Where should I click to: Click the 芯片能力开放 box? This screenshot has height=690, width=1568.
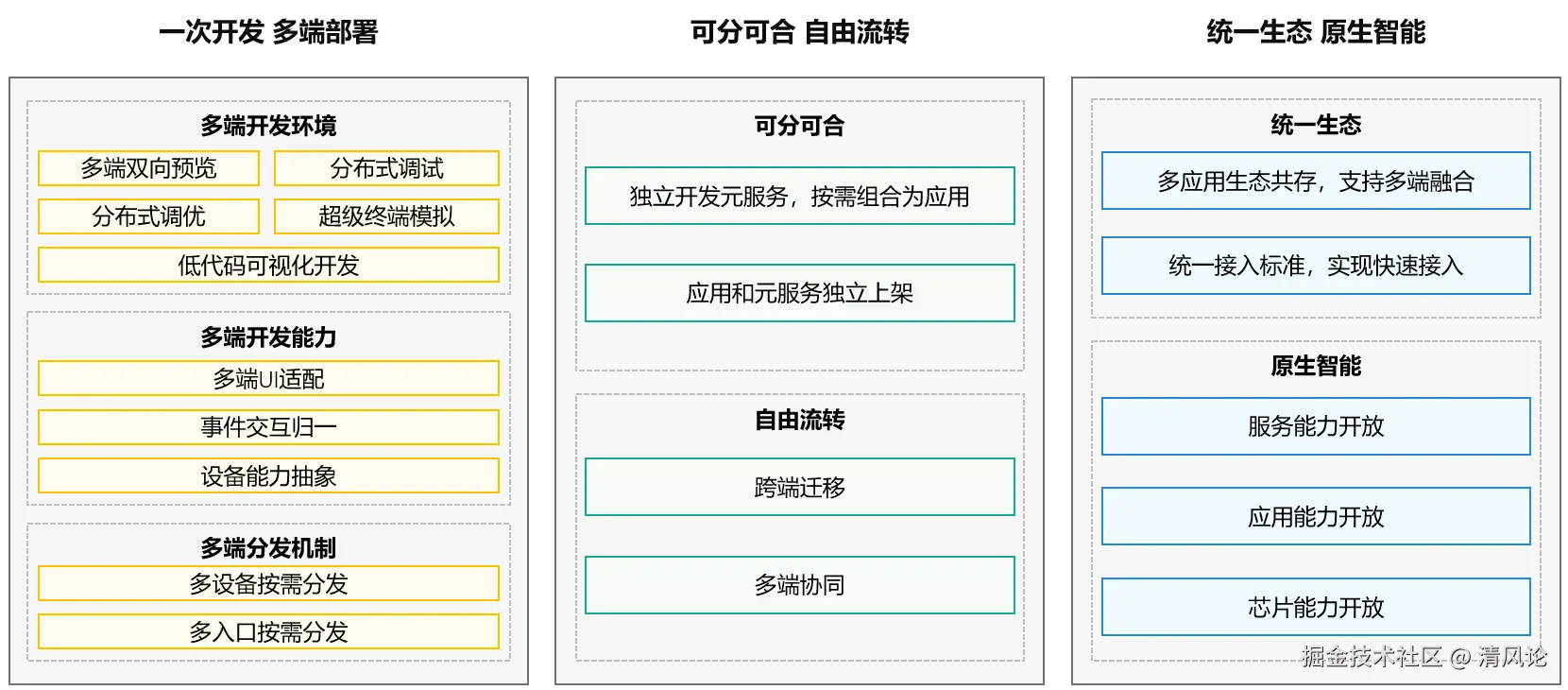1316,607
